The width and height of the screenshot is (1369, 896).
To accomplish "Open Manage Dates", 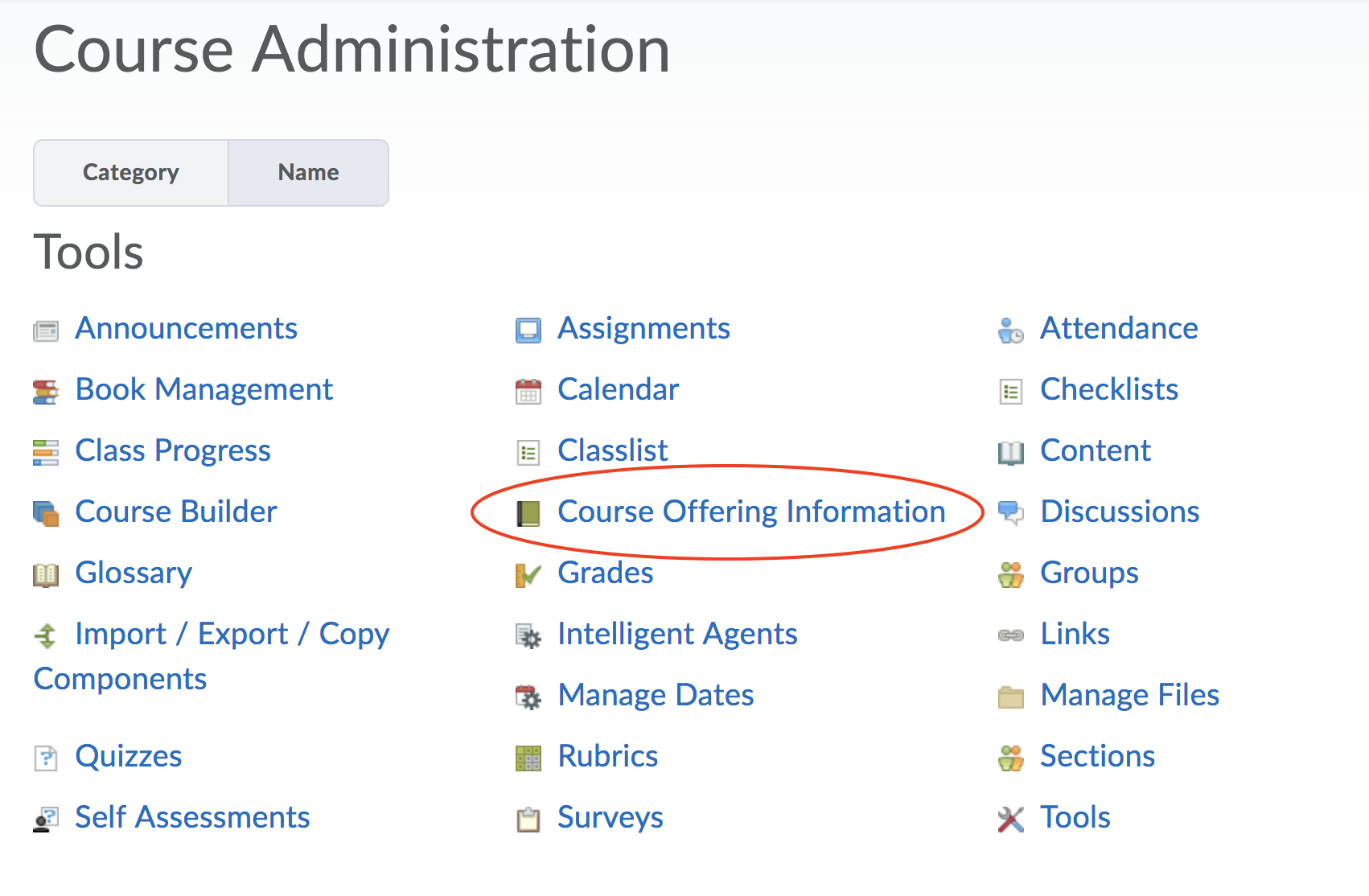I will coord(656,695).
